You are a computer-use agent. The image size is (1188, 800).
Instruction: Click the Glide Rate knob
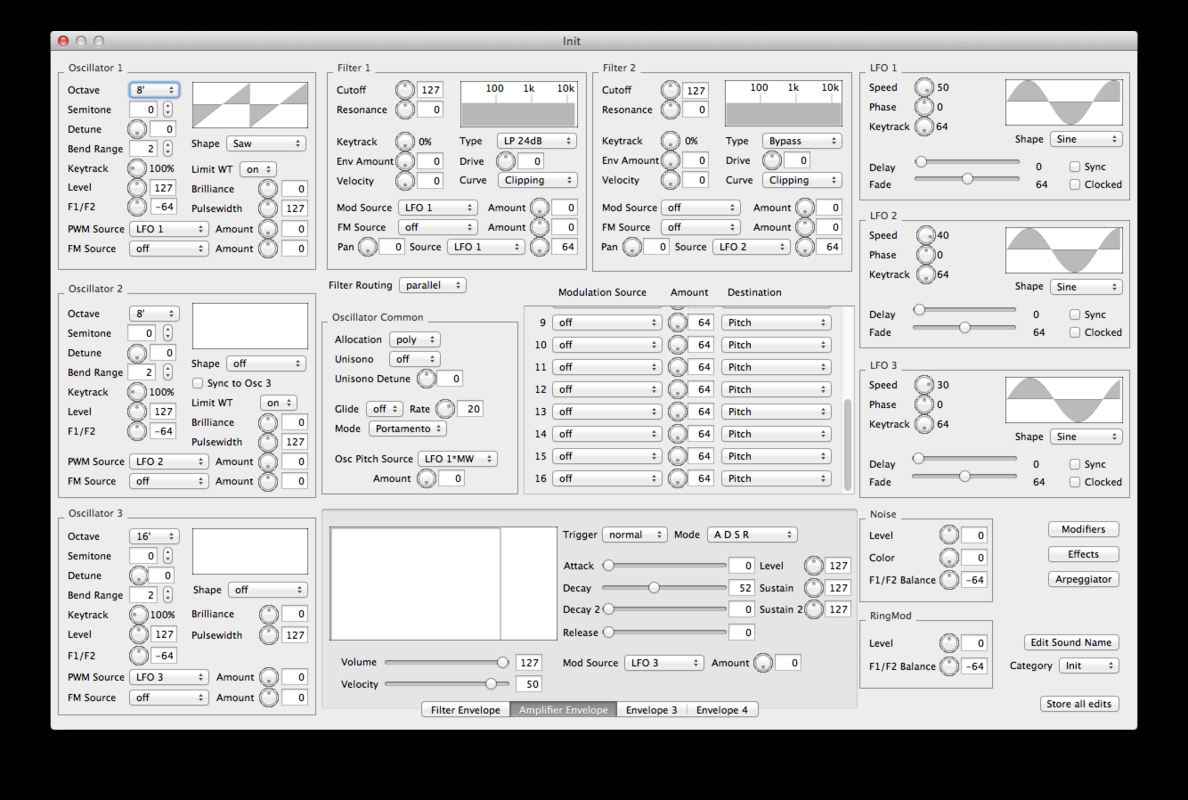tap(445, 409)
